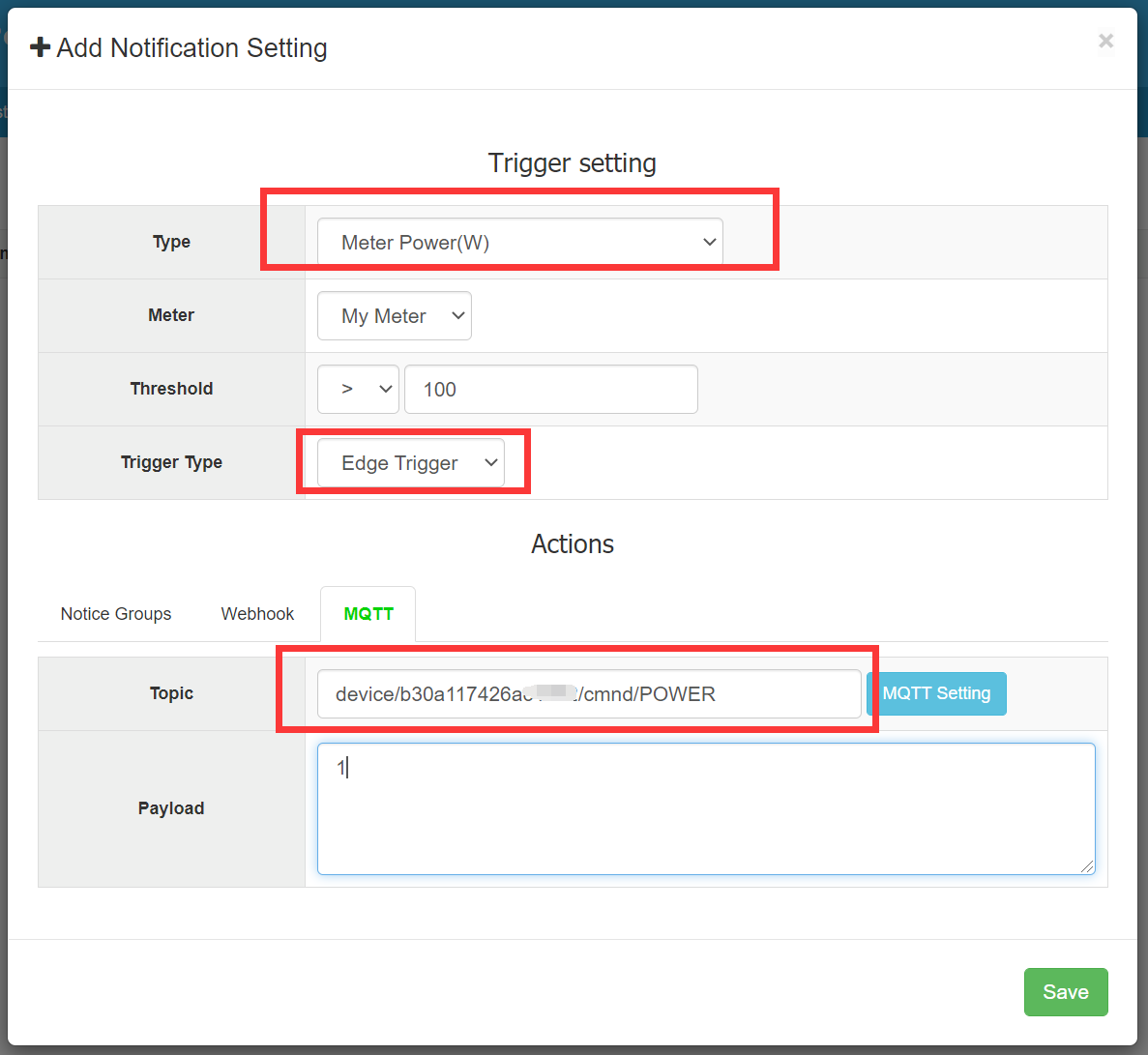Click the Payload text area resize handle
The width and height of the screenshot is (1148, 1055).
coord(1088,867)
